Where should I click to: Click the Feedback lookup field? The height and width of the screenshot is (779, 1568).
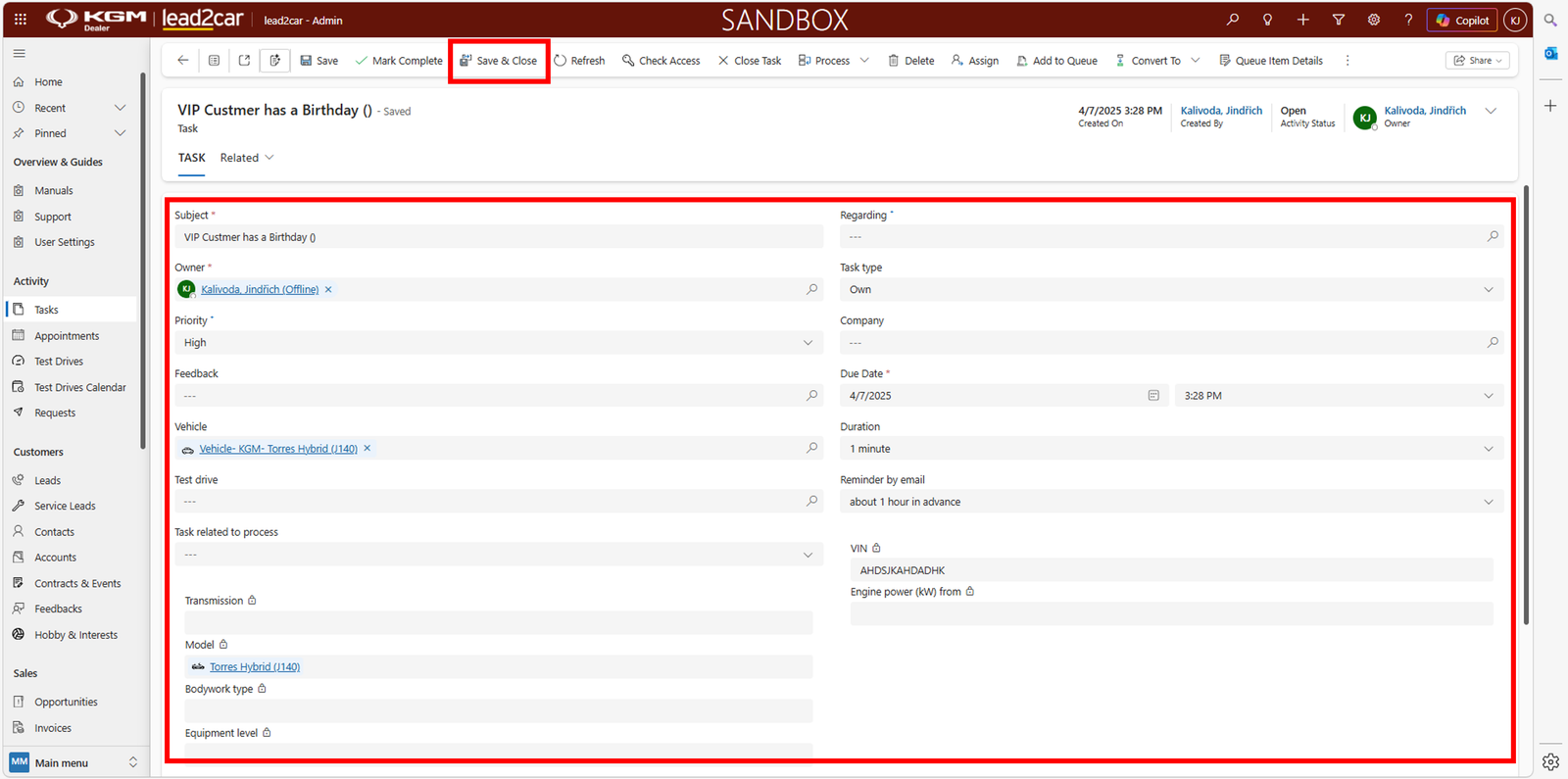[499, 396]
